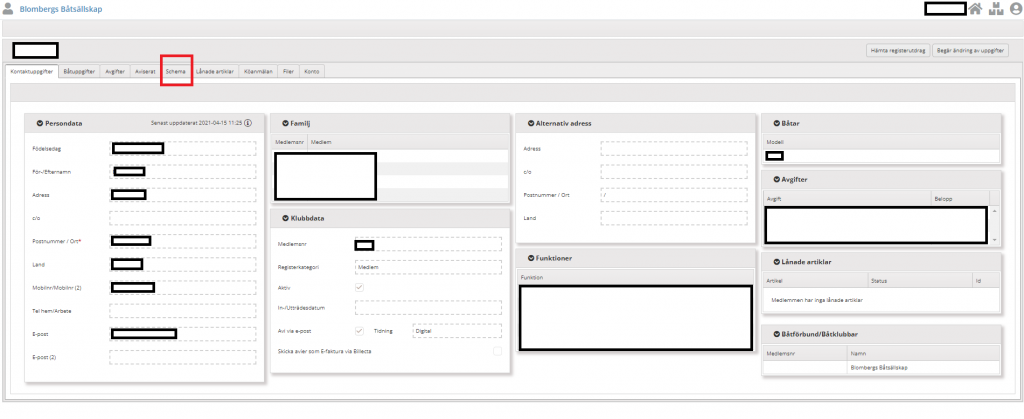Click Hämta registerutdrag button
The width and height of the screenshot is (1024, 419).
[x=897, y=50]
